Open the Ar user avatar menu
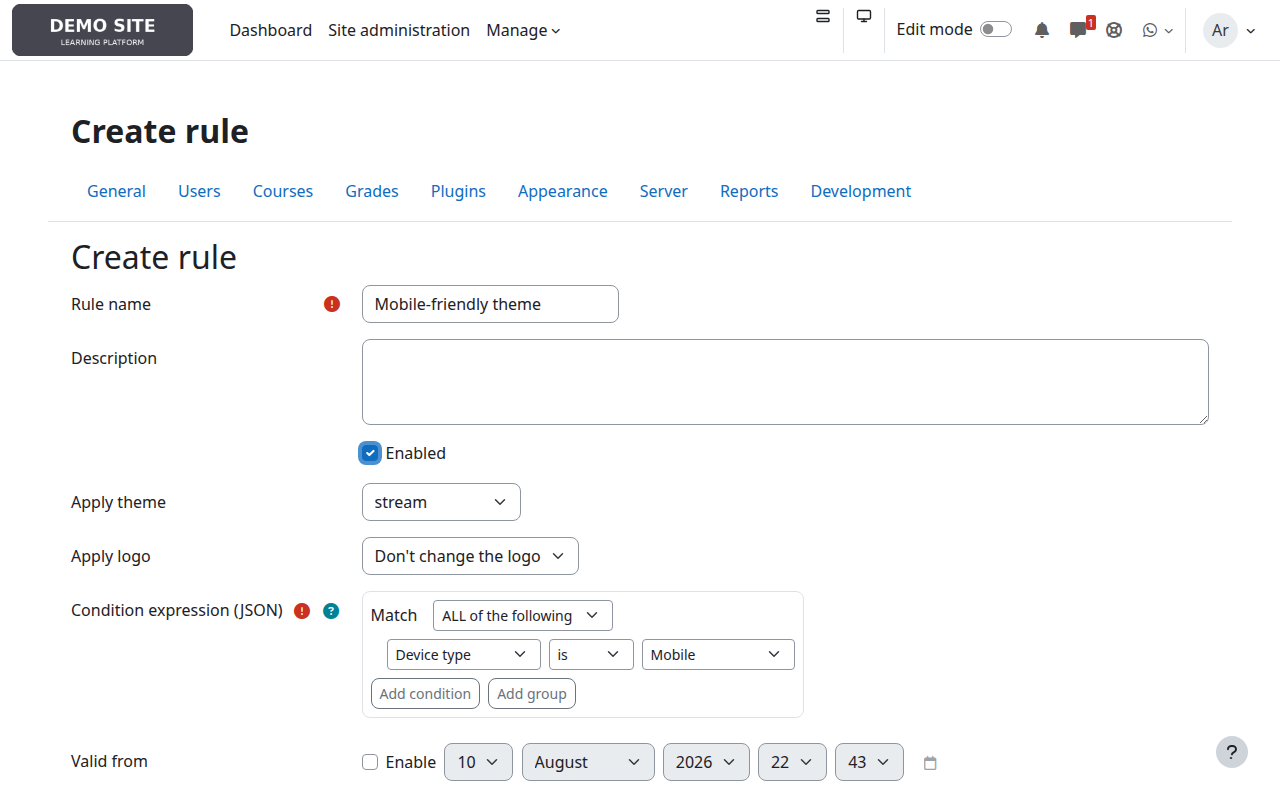Viewport: 1280px width, 800px height. point(1220,30)
